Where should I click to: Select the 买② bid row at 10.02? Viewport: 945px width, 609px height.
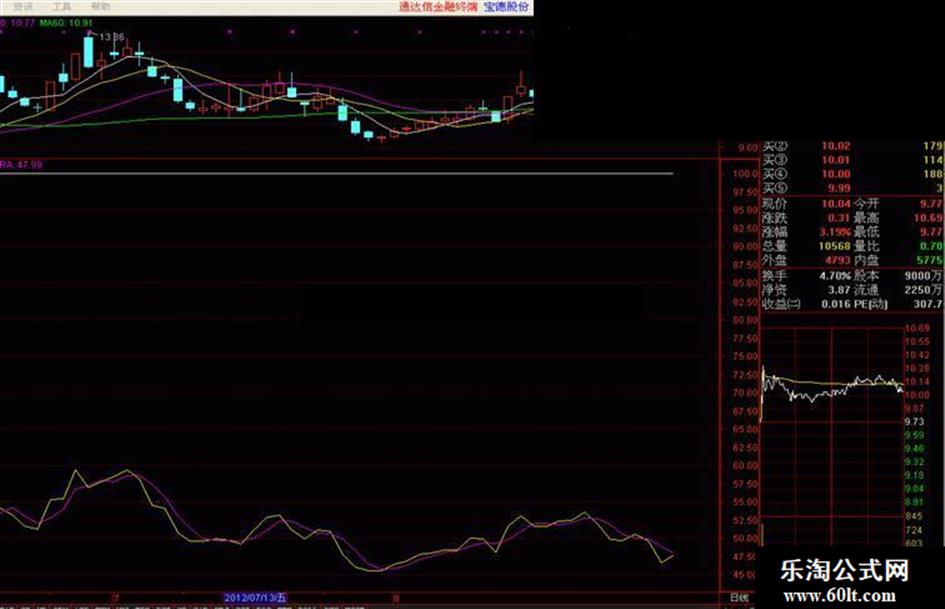pos(853,146)
